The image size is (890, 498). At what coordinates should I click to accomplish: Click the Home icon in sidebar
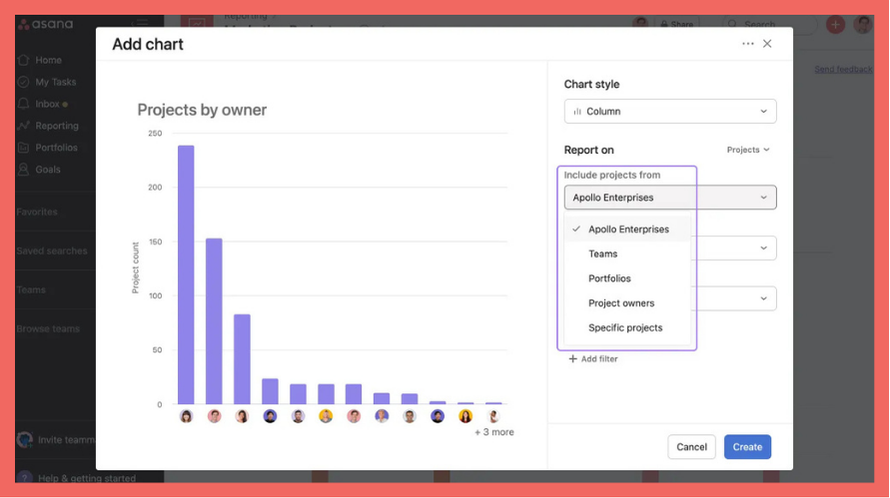(24, 60)
